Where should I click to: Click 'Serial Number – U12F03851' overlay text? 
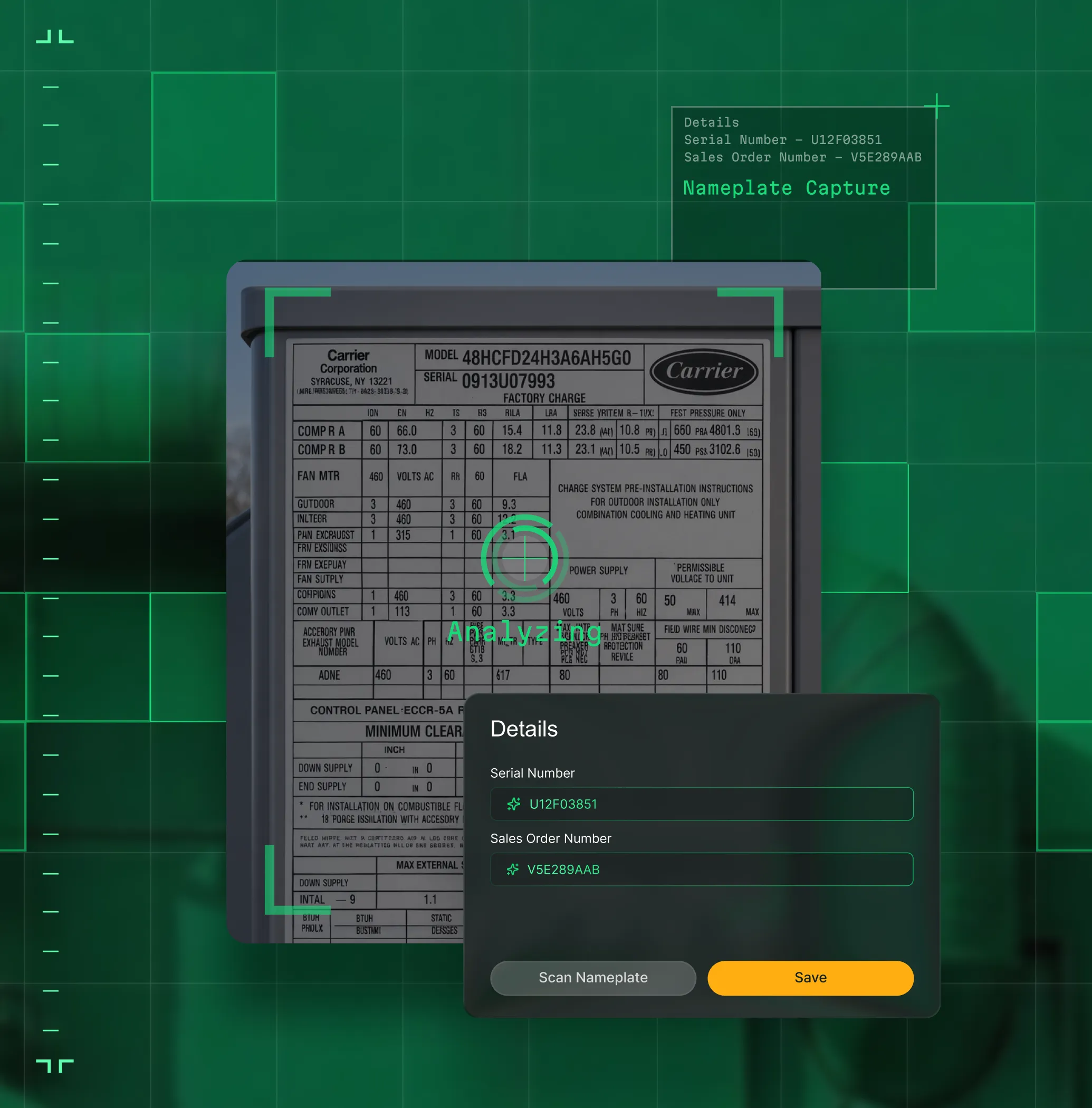[782, 140]
